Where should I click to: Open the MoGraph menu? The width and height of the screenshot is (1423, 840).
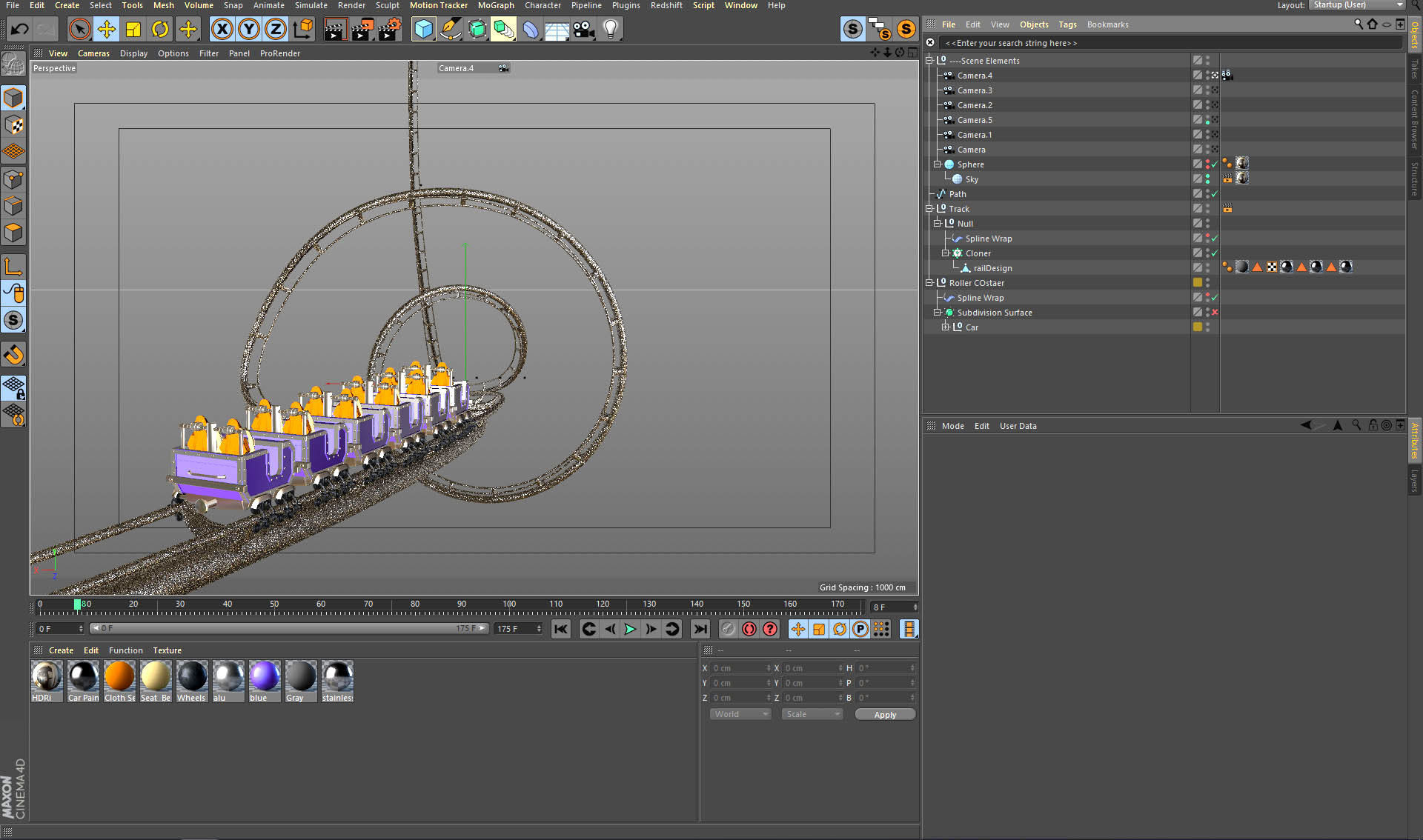tap(496, 5)
